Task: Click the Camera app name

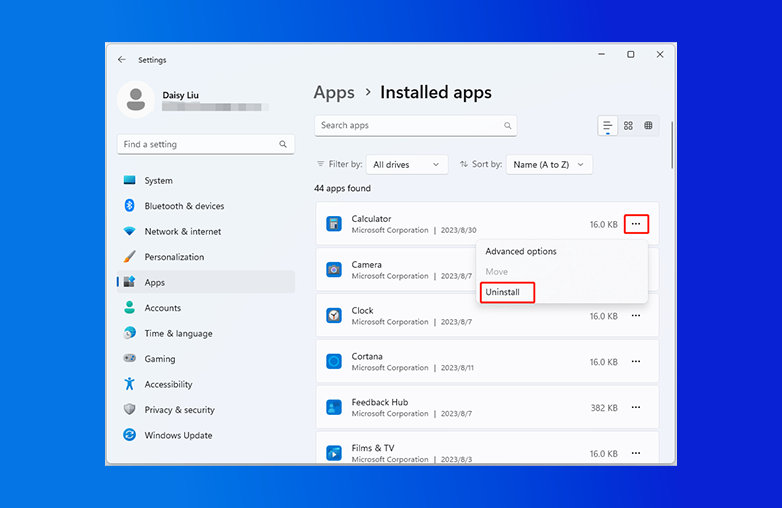Action: point(367,265)
